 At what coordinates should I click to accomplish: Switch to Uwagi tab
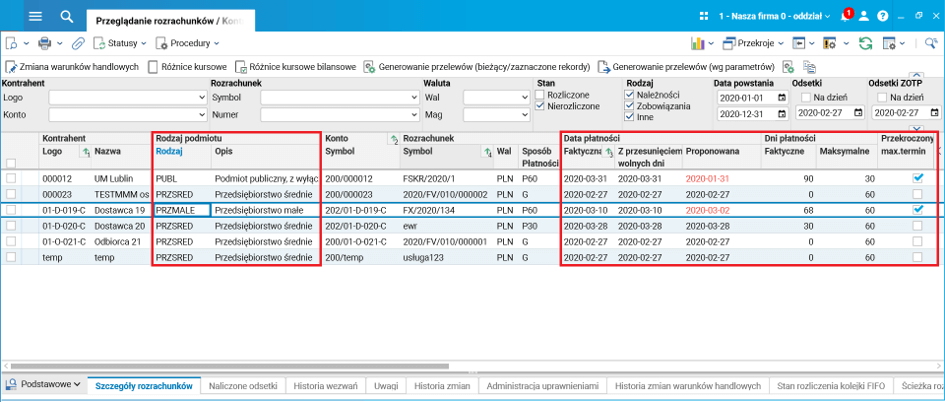[x=386, y=385]
